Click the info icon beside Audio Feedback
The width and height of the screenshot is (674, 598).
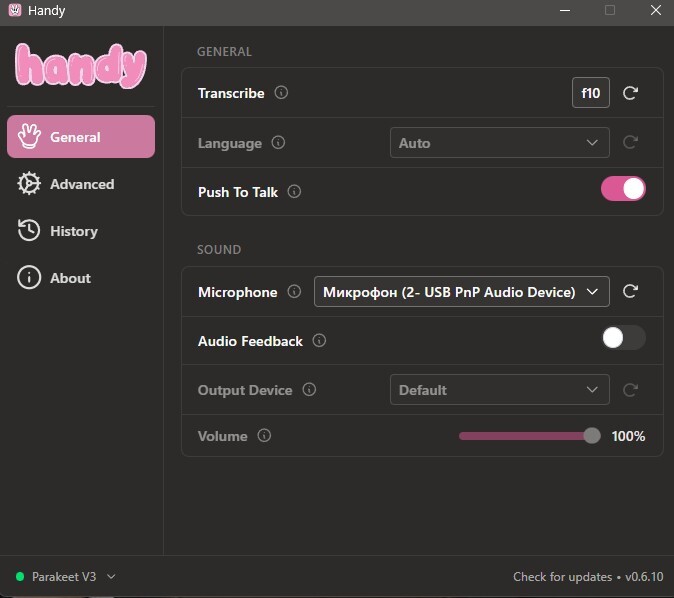point(319,341)
